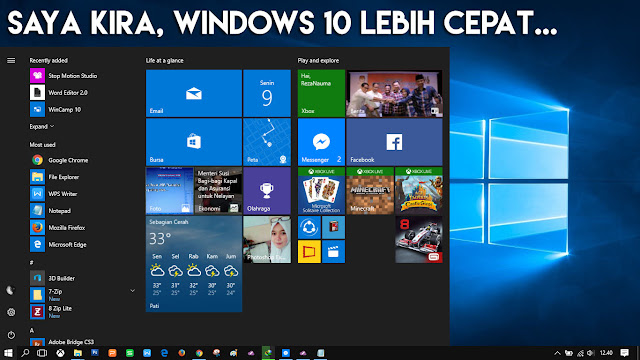This screenshot has height=360, width=640.
Task: Open Task View on the taskbar
Action: tap(42, 353)
